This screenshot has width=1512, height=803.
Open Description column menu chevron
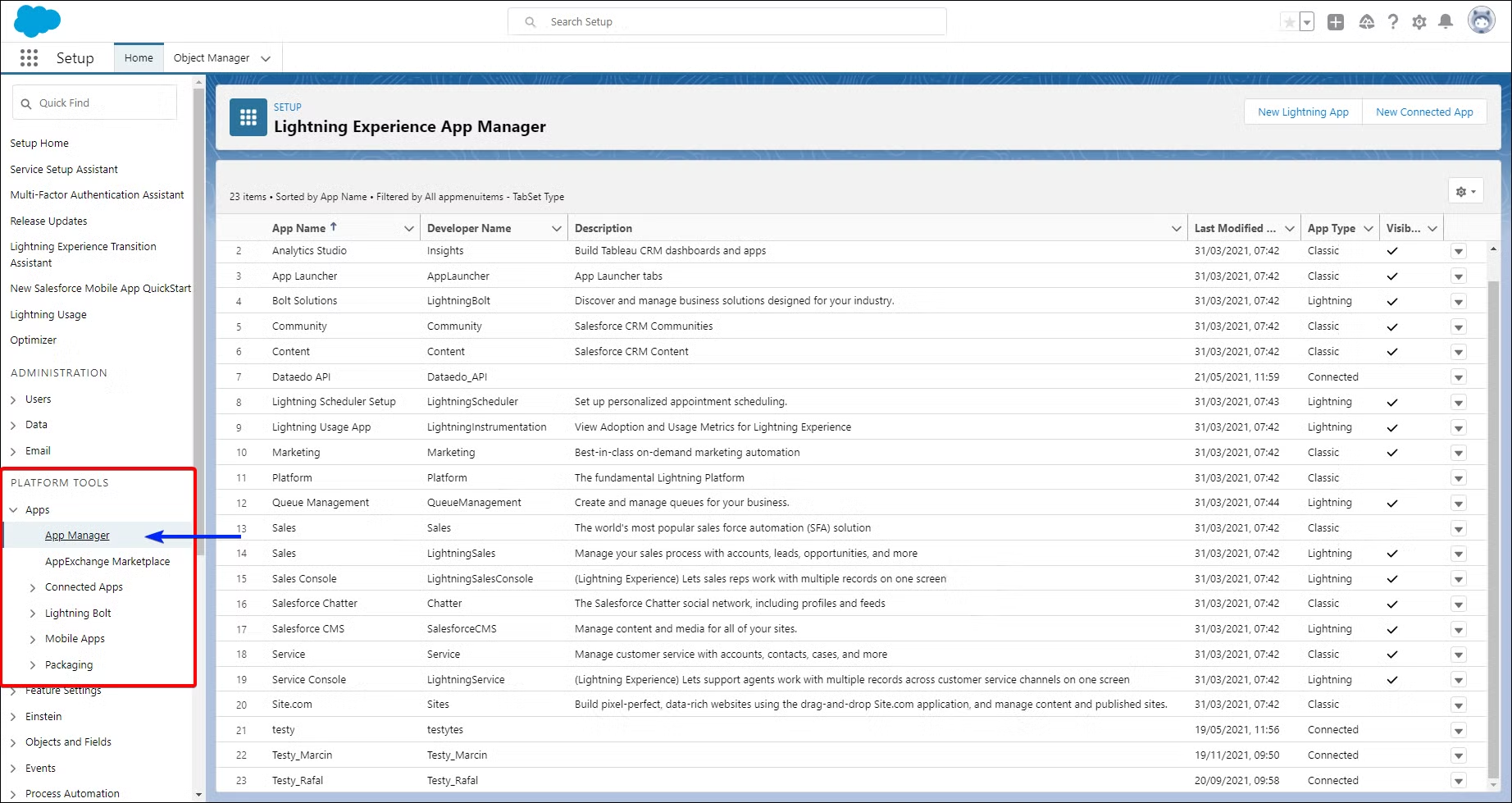(x=1177, y=229)
